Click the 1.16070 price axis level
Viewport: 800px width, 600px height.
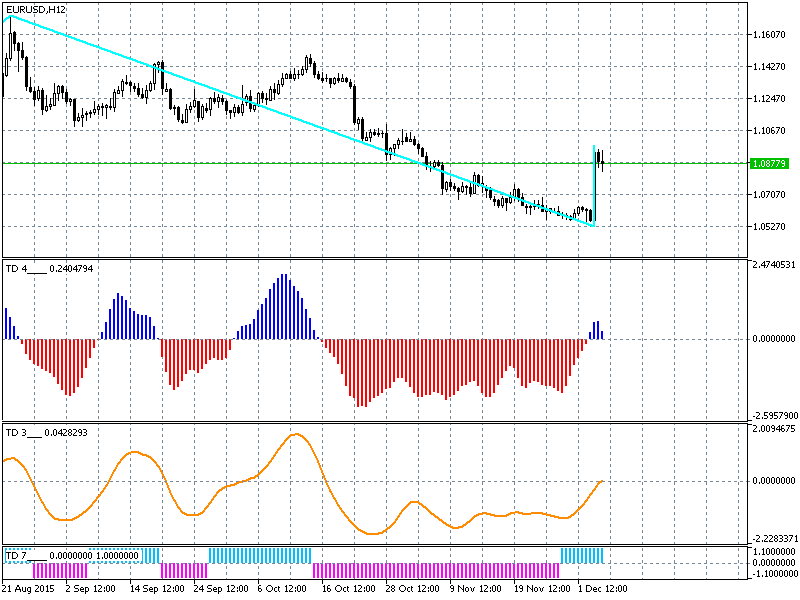pyautogui.click(x=771, y=35)
